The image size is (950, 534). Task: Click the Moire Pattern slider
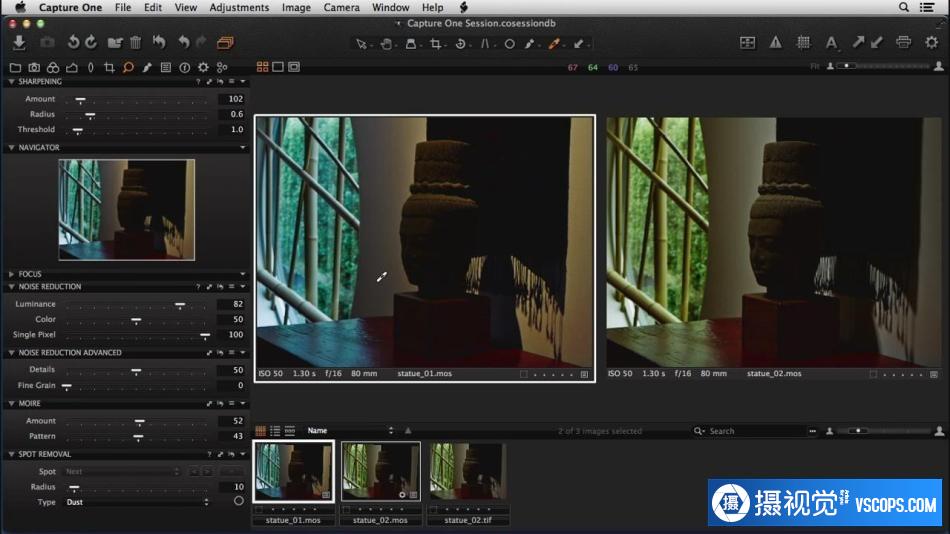pos(137,436)
